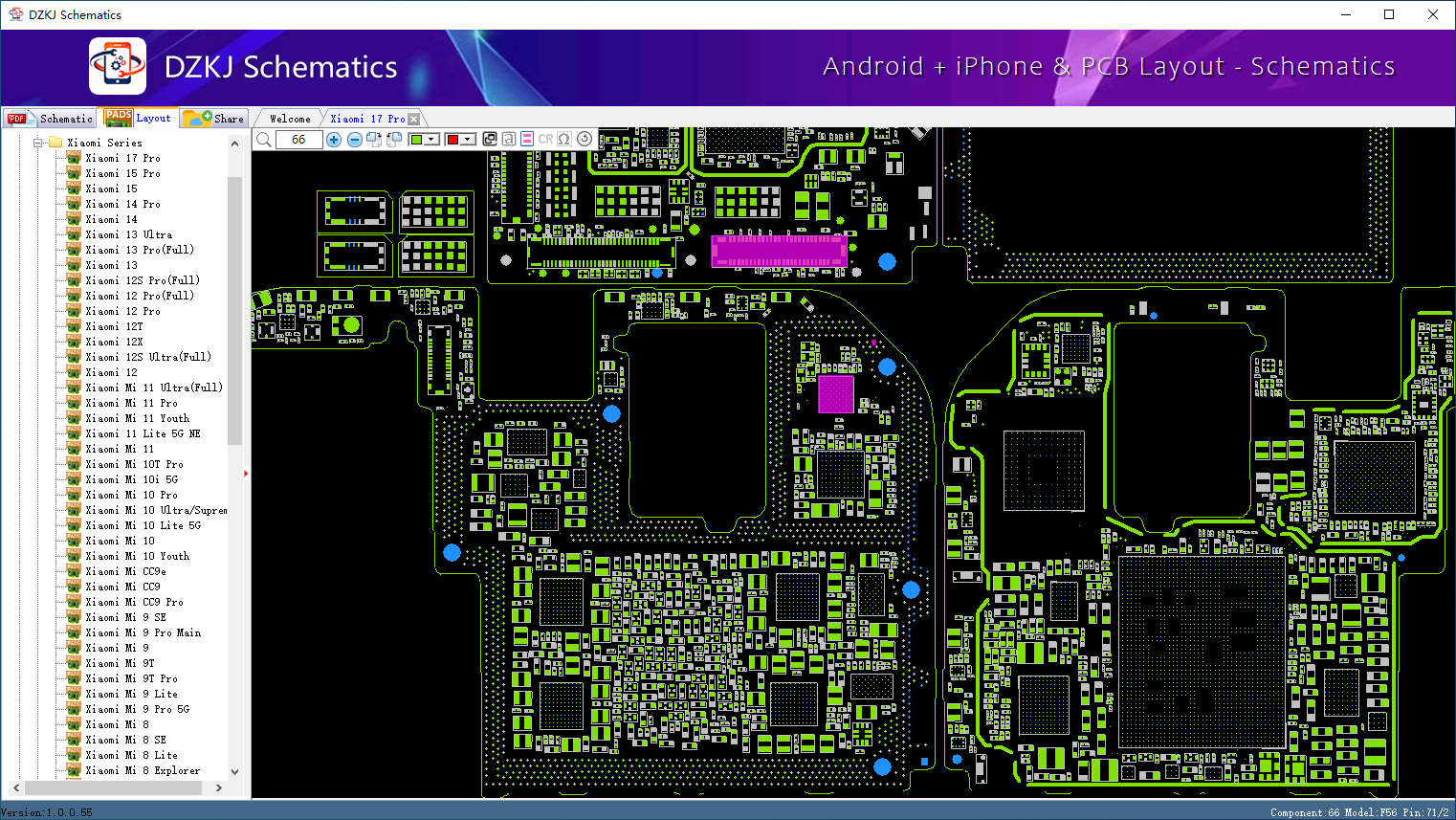Collapse the side panel using the red arrow

(x=246, y=473)
